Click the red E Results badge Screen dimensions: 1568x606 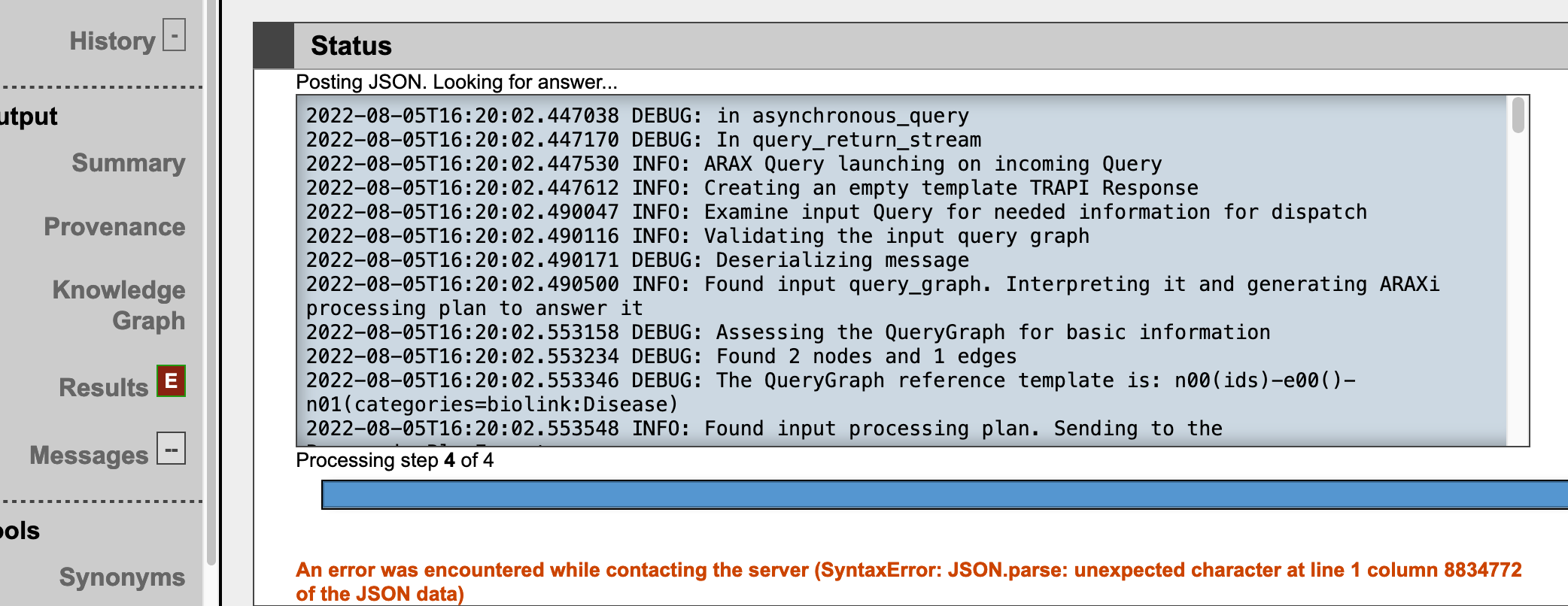pos(171,381)
